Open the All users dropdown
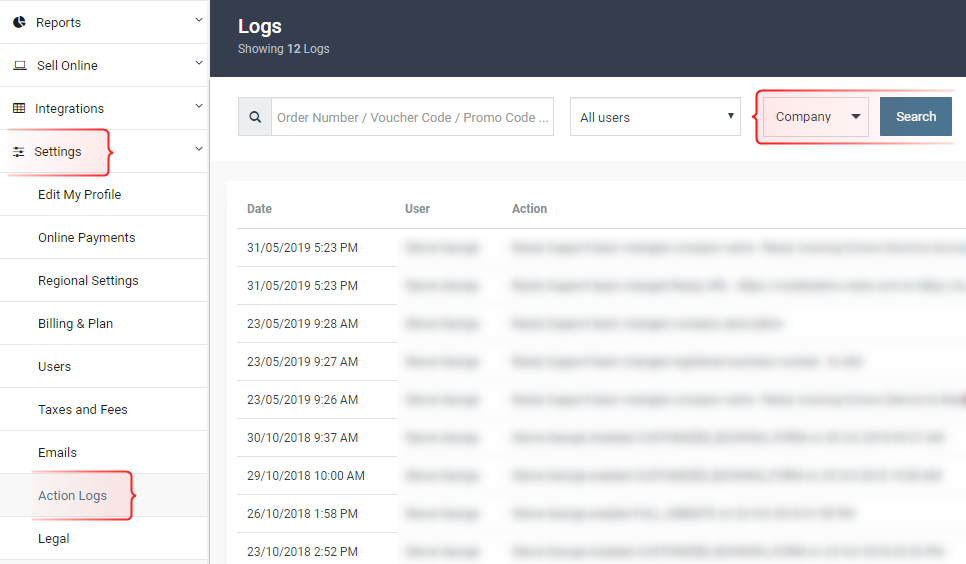 (655, 116)
